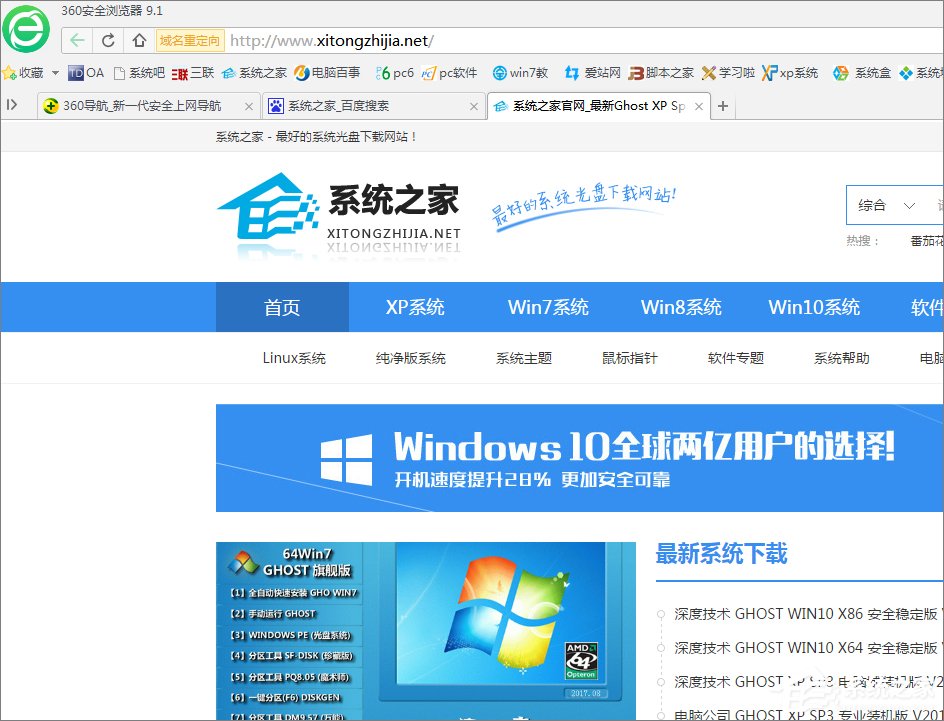The width and height of the screenshot is (944, 721).
Task: Open the pc6 bookmark
Action: click(395, 73)
